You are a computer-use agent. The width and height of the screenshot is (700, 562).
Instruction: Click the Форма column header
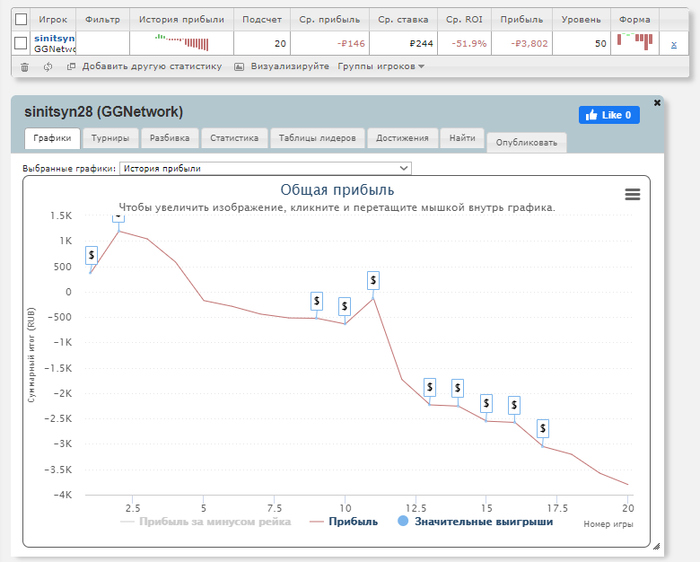click(x=634, y=20)
